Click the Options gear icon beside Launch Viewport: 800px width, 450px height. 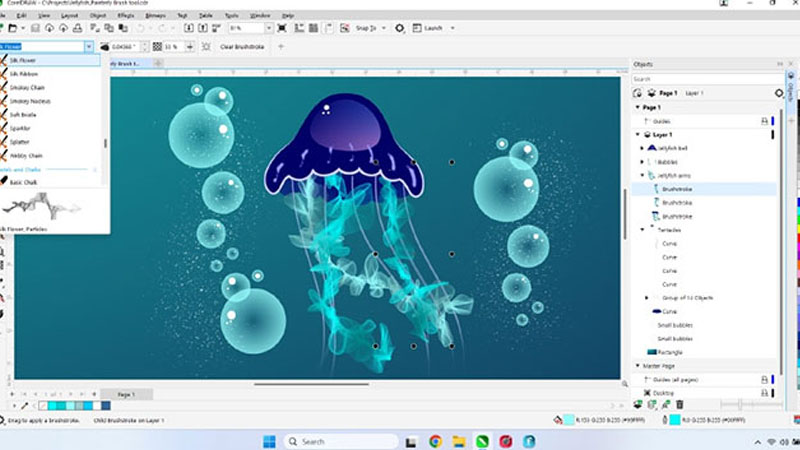coord(400,29)
